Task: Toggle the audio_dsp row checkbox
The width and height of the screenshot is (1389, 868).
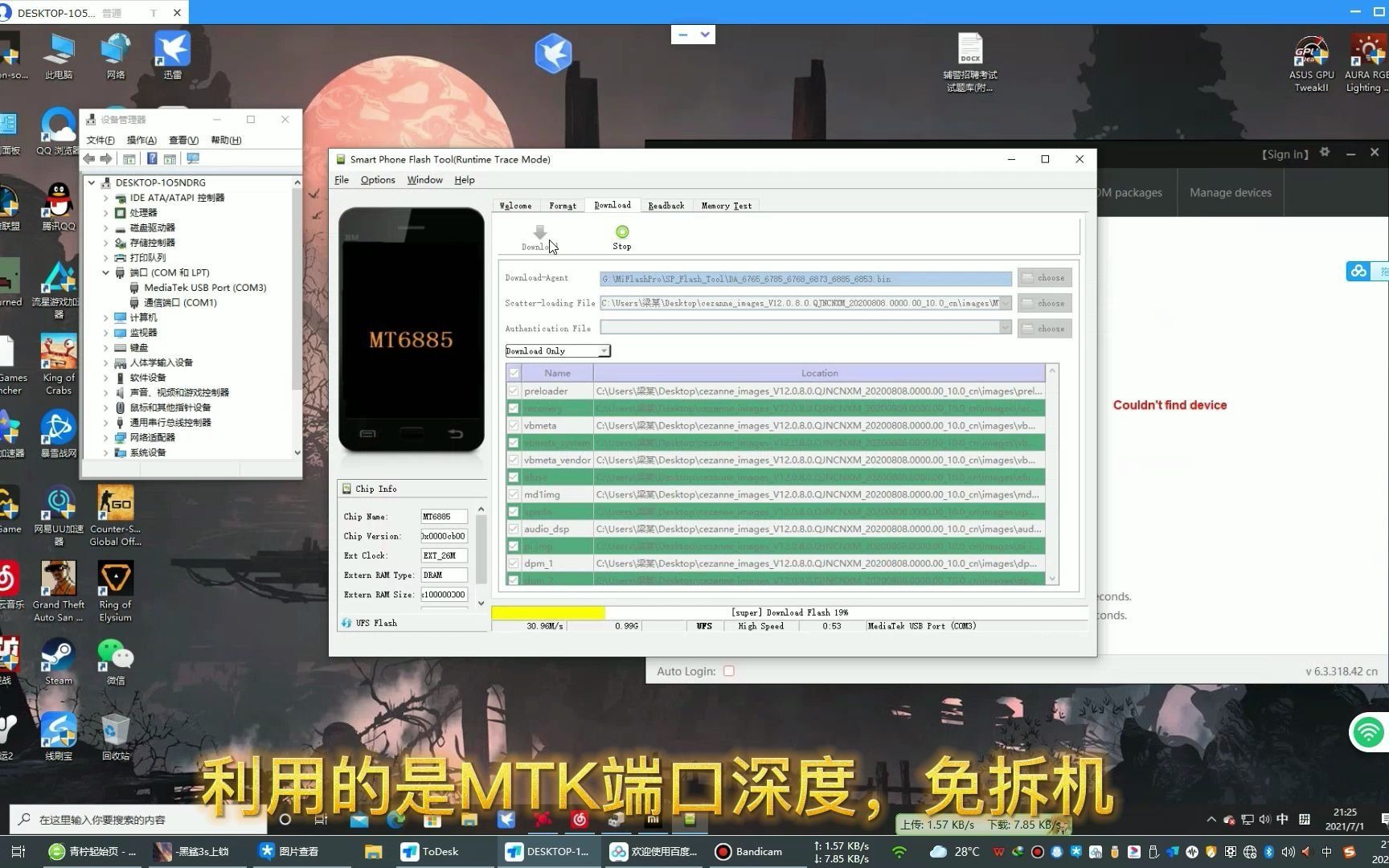Action: [x=514, y=530]
